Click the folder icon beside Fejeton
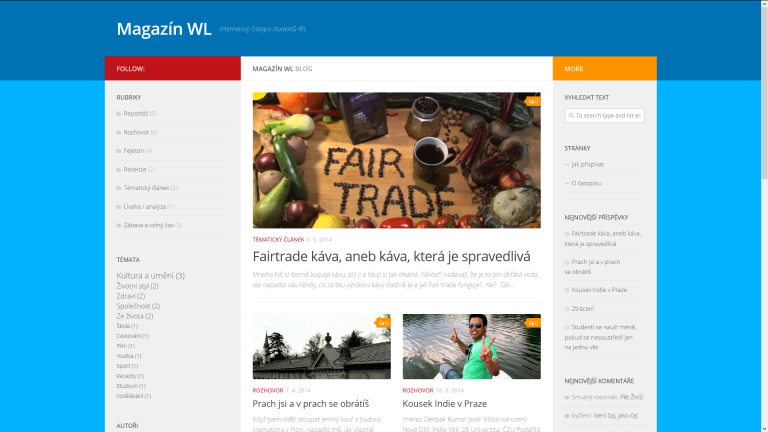This screenshot has width=768, height=432. pyautogui.click(x=119, y=151)
